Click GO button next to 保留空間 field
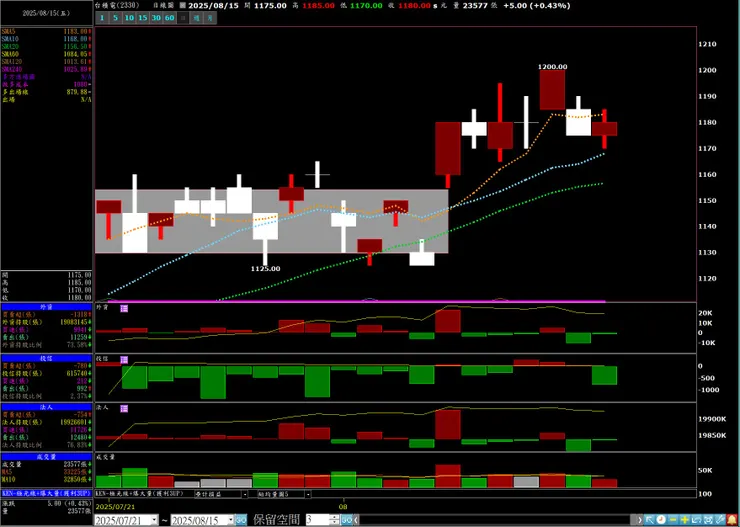 pyautogui.click(x=347, y=520)
